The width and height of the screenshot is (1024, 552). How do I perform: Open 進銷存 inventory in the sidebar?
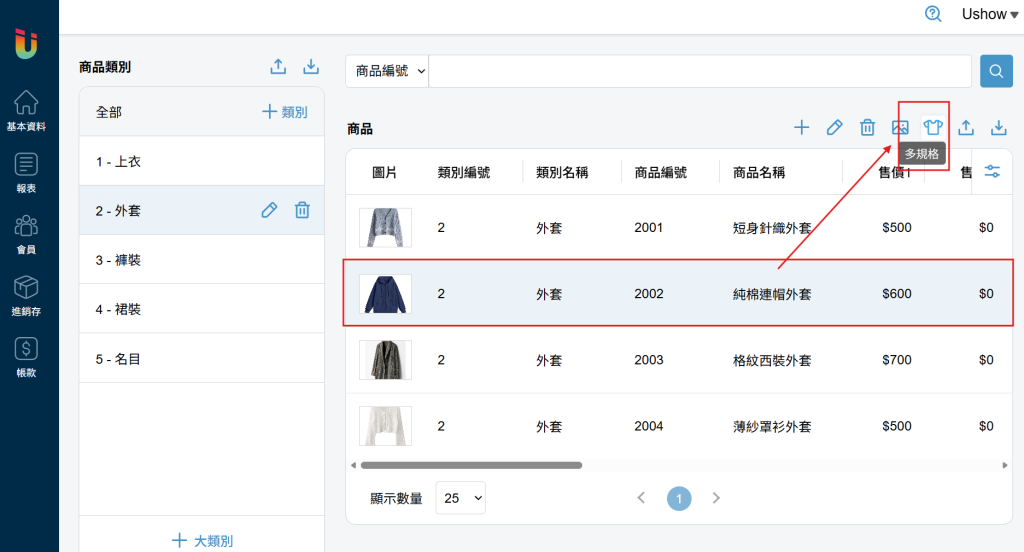(26, 295)
